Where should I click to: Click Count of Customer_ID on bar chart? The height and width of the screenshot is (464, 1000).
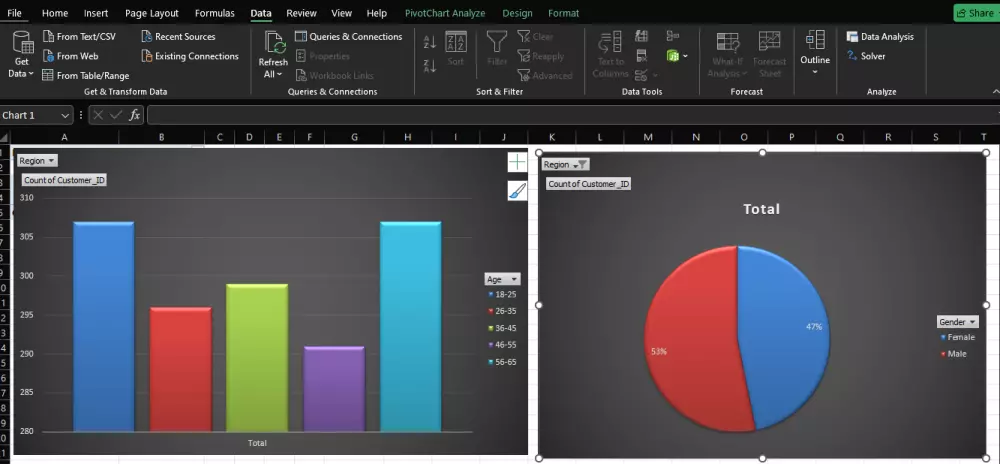(x=64, y=180)
